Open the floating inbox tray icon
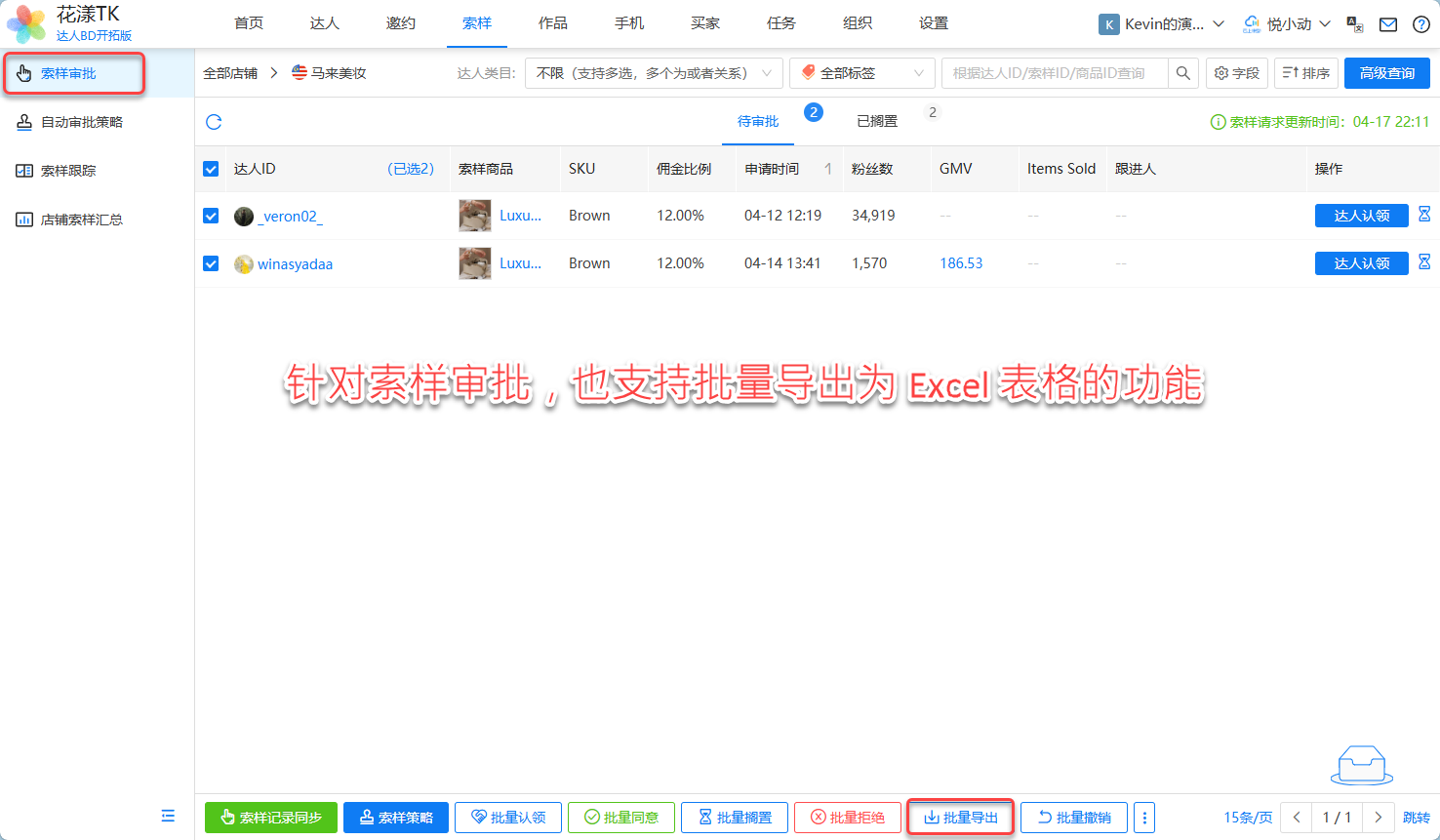 click(1361, 765)
